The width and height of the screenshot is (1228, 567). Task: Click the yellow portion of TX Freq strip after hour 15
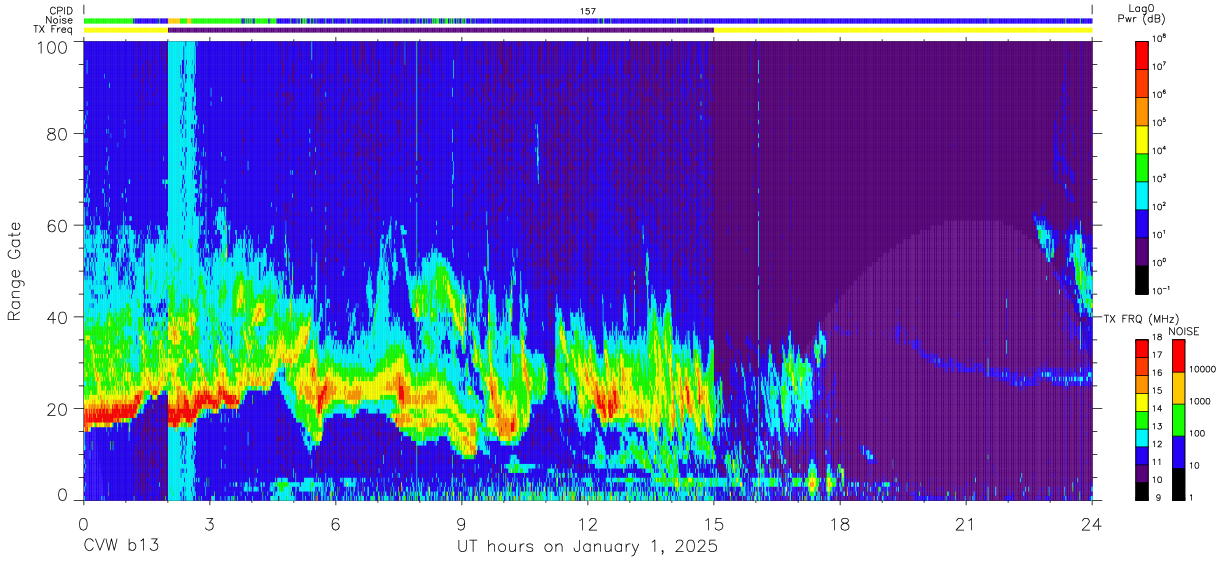[x=903, y=30]
